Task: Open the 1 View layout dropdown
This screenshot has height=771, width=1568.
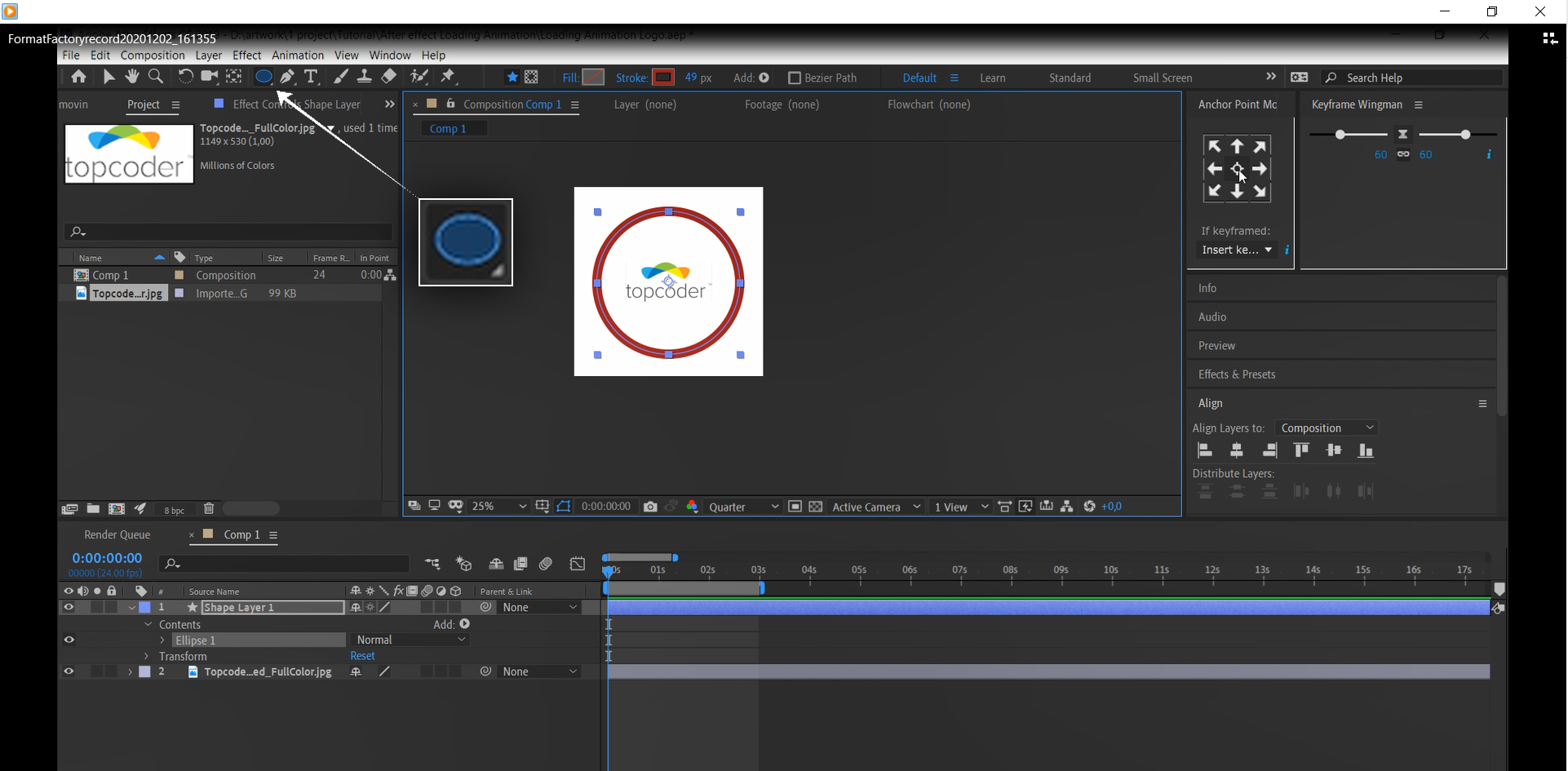Action: coord(961,507)
